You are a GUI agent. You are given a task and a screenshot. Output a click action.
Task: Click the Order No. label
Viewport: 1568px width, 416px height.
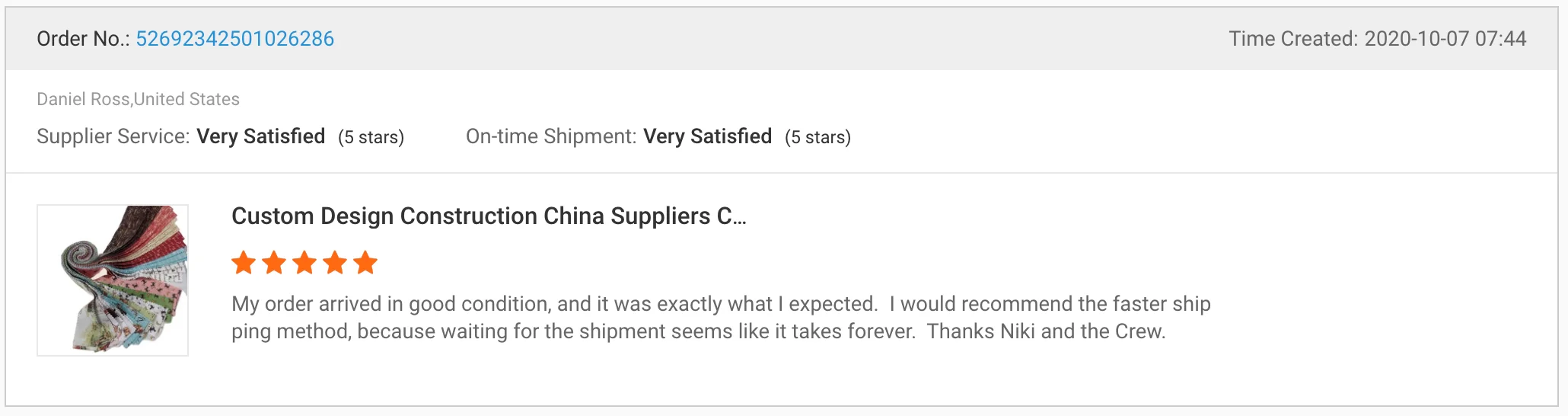click(83, 39)
